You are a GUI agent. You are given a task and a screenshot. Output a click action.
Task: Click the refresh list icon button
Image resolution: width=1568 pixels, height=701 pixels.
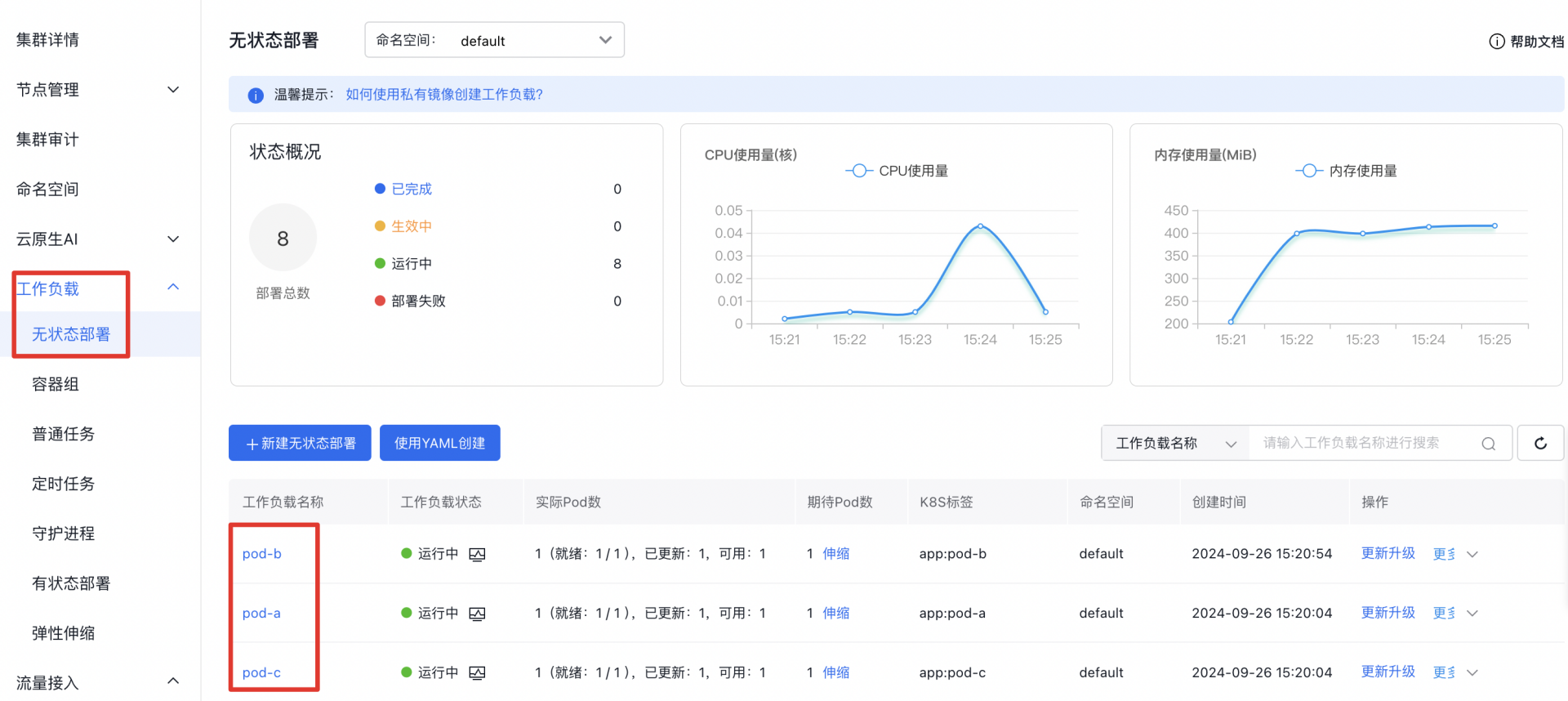point(1540,443)
